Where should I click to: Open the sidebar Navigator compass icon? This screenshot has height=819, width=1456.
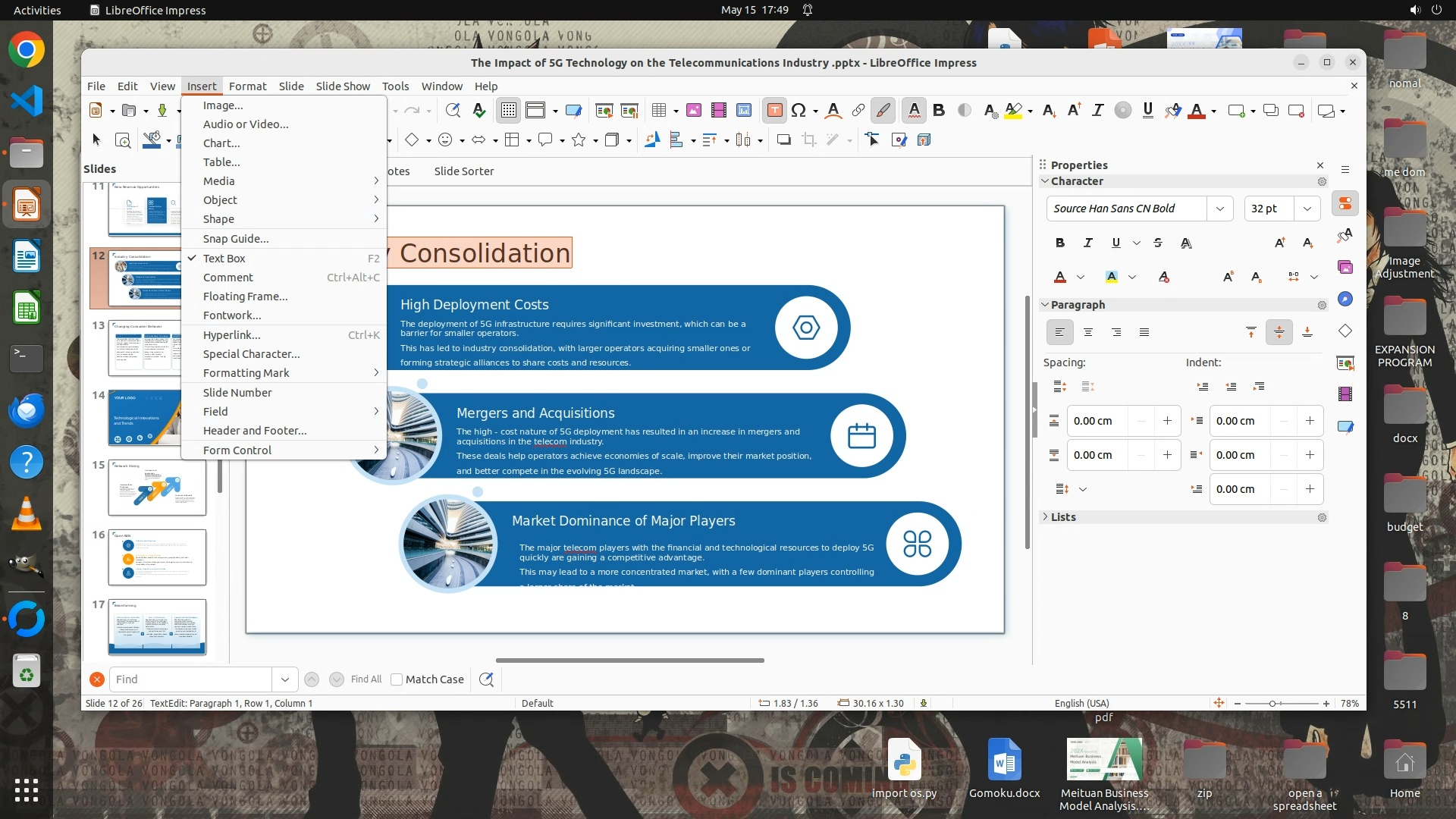coord(1345,299)
